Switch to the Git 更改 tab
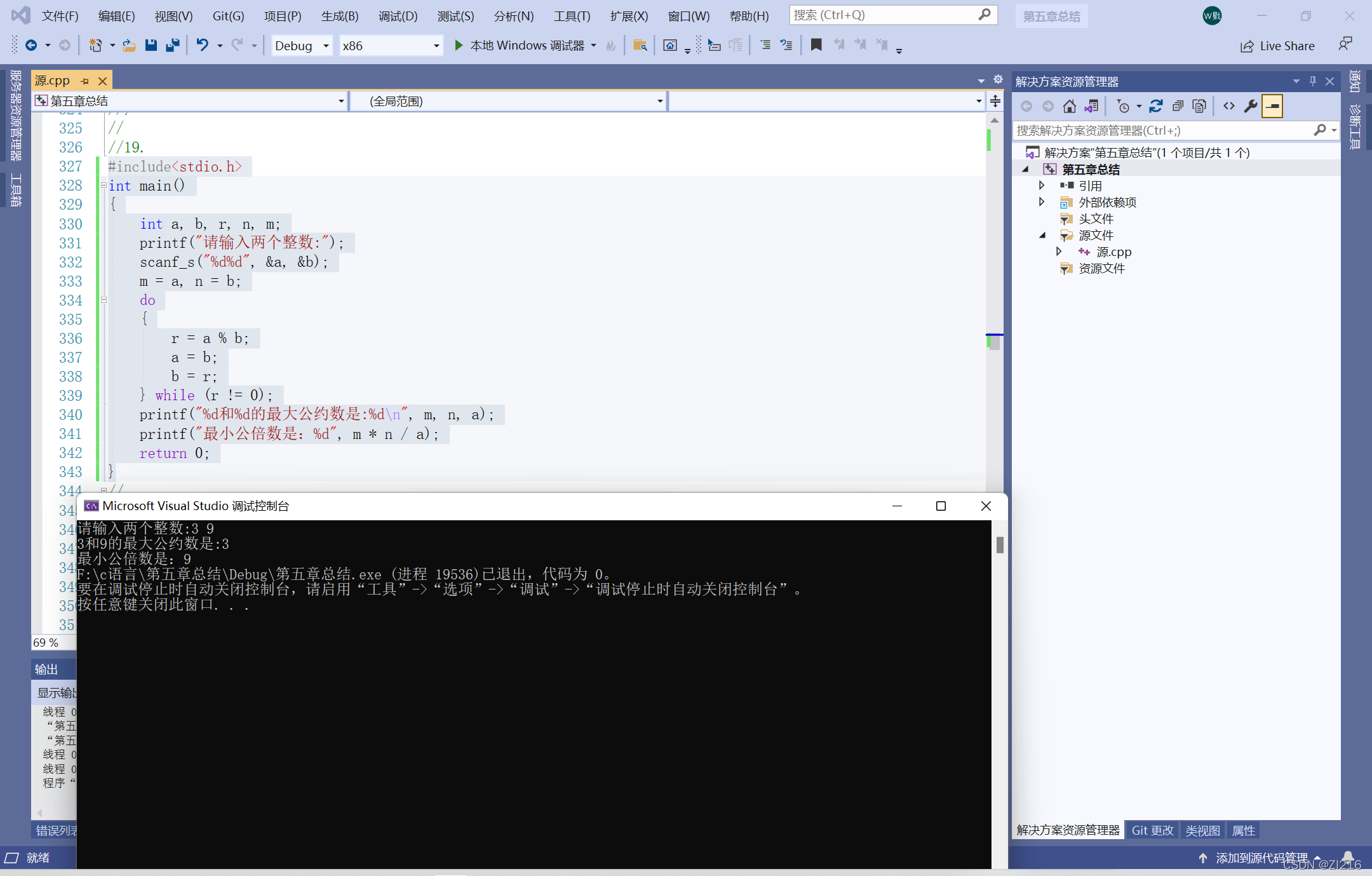The height and width of the screenshot is (876, 1372). (1152, 830)
